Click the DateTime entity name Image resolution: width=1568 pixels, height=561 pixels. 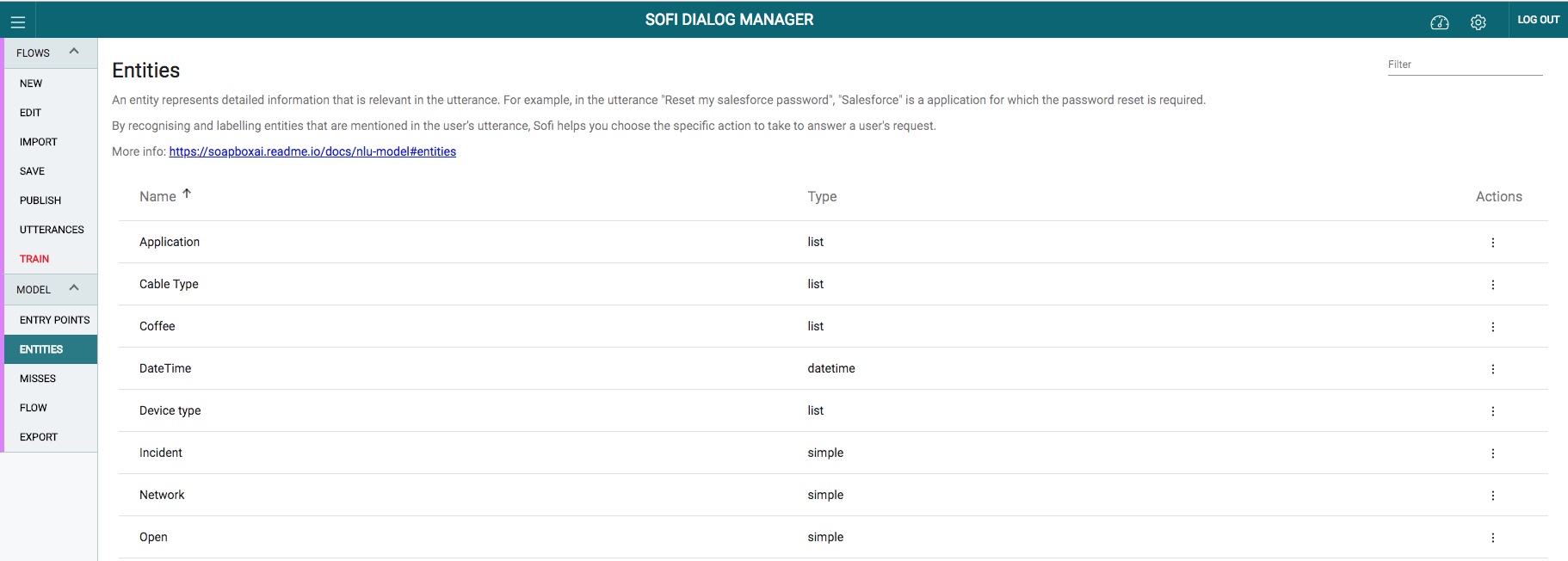(165, 369)
